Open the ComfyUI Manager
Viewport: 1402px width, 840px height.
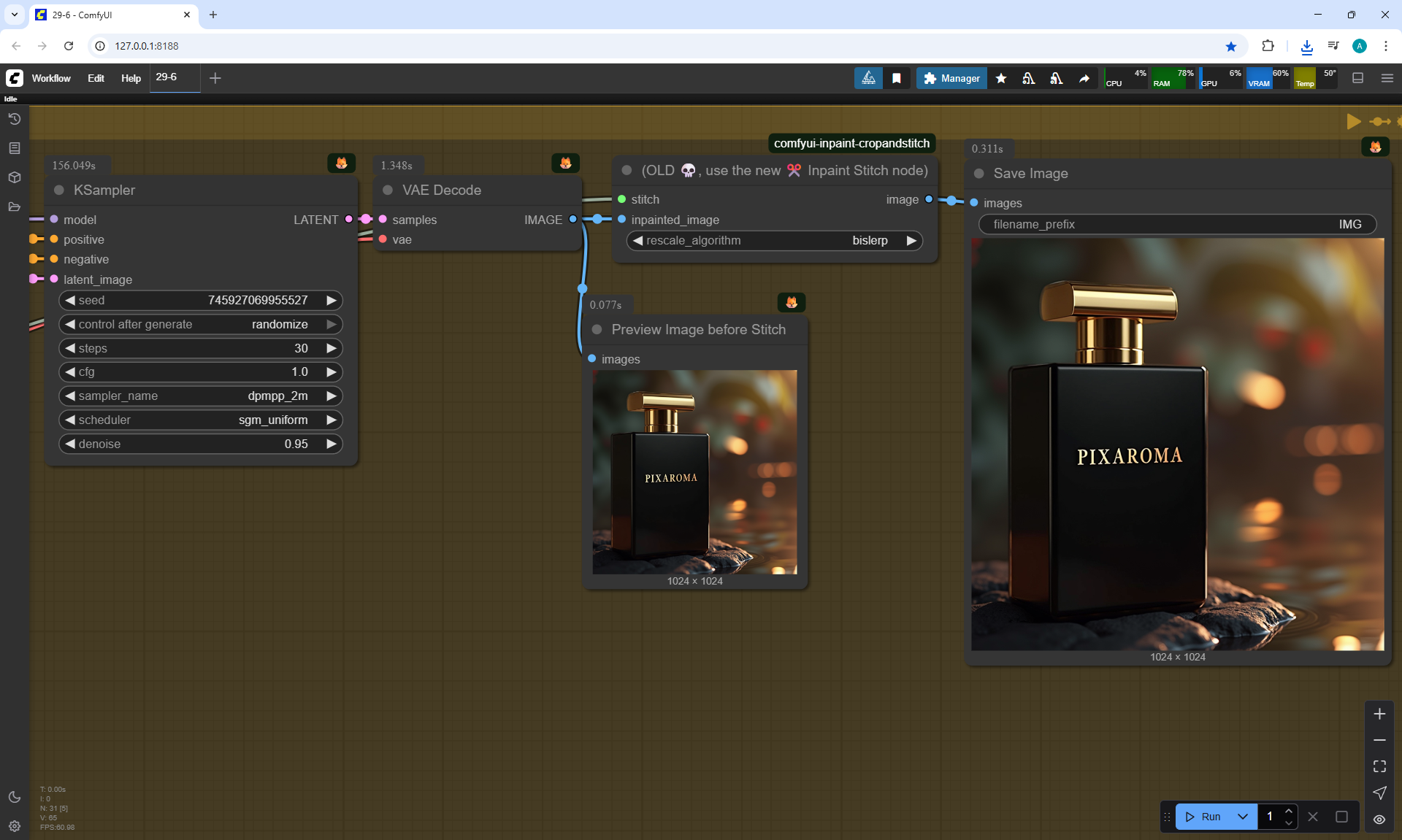(x=951, y=78)
